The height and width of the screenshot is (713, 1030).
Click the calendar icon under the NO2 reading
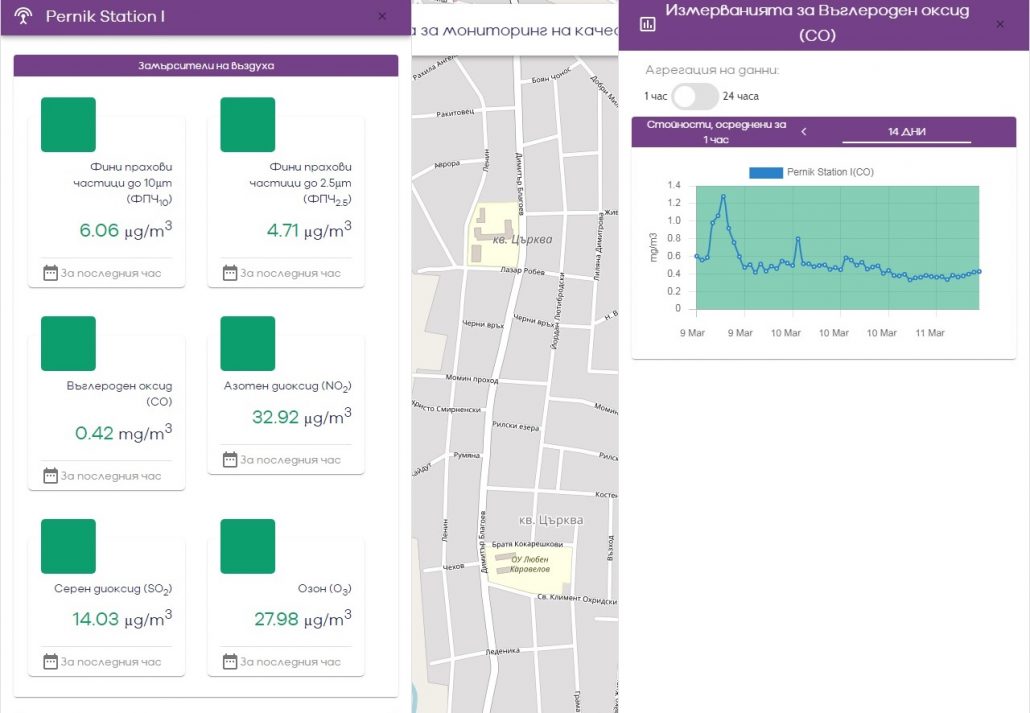230,460
